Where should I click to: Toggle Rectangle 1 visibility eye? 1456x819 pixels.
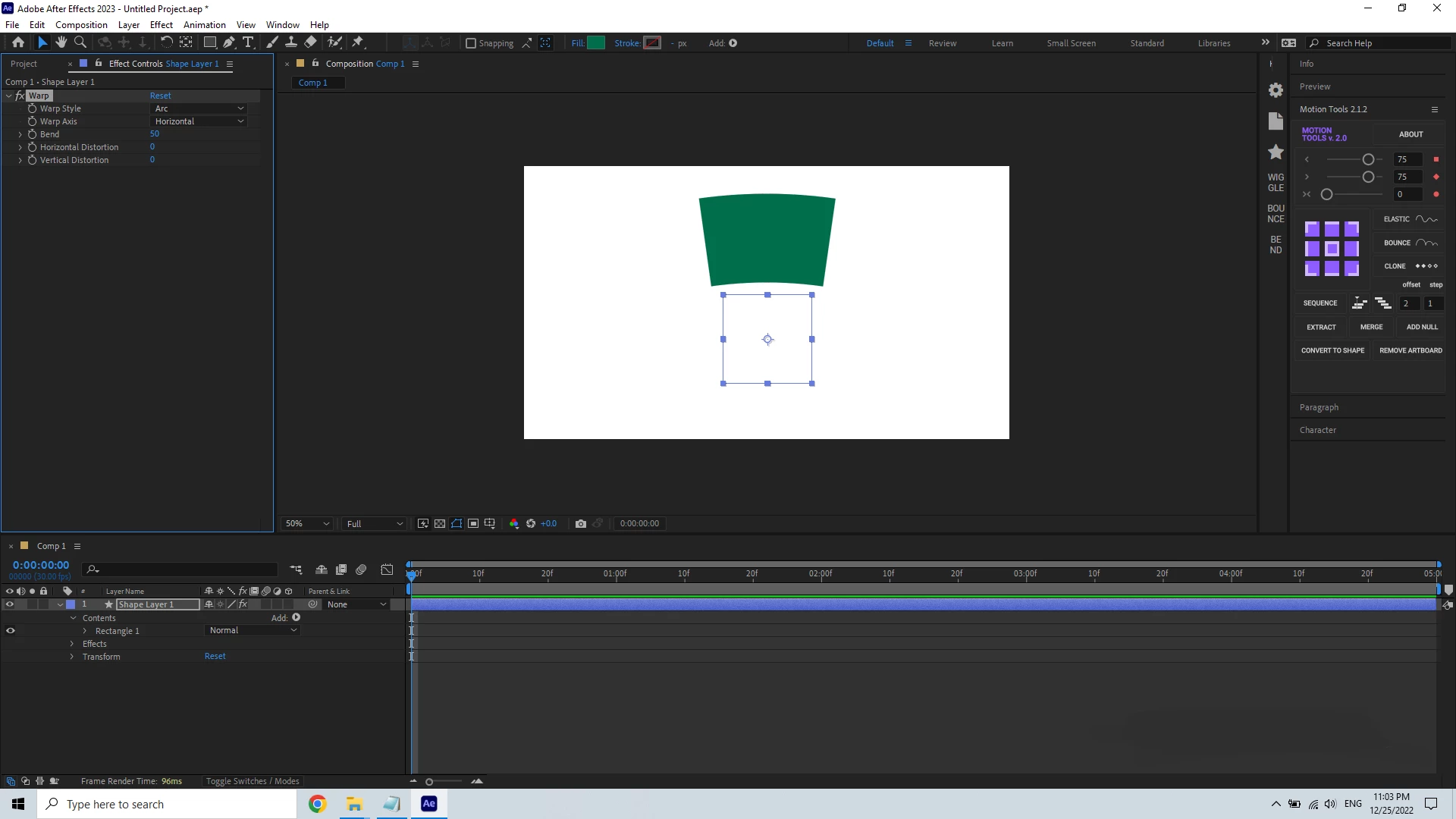pos(11,630)
